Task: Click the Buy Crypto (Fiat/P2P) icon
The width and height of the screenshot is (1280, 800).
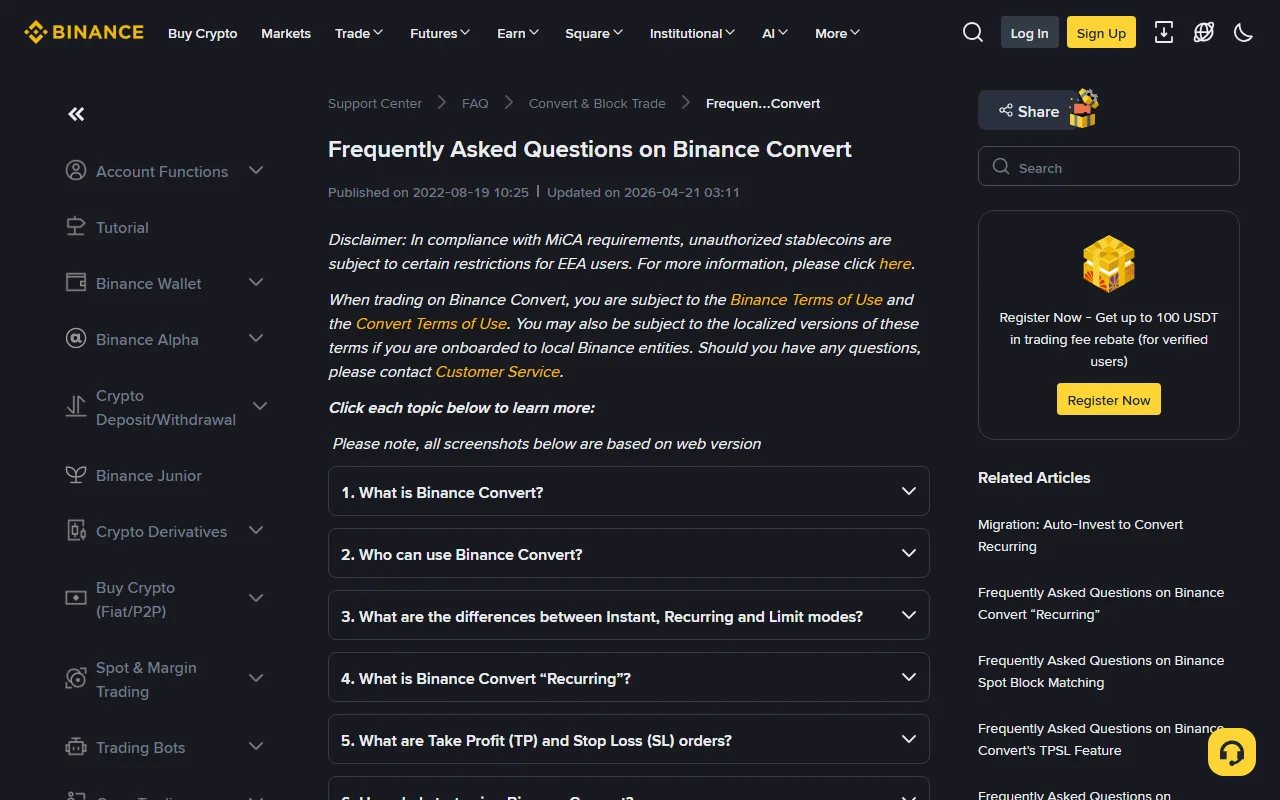Action: pos(76,599)
